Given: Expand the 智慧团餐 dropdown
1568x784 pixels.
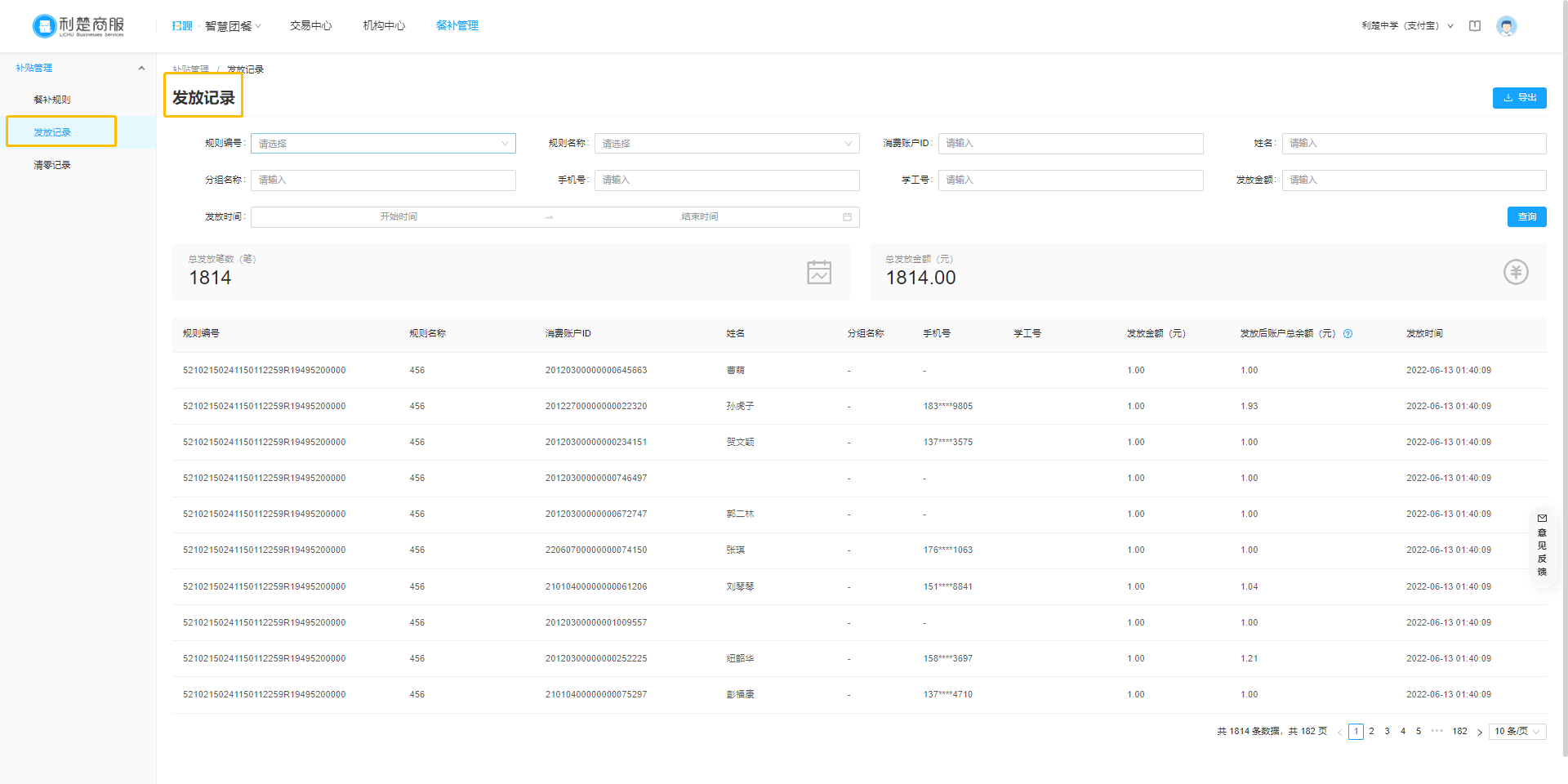Looking at the screenshot, I should tap(233, 26).
